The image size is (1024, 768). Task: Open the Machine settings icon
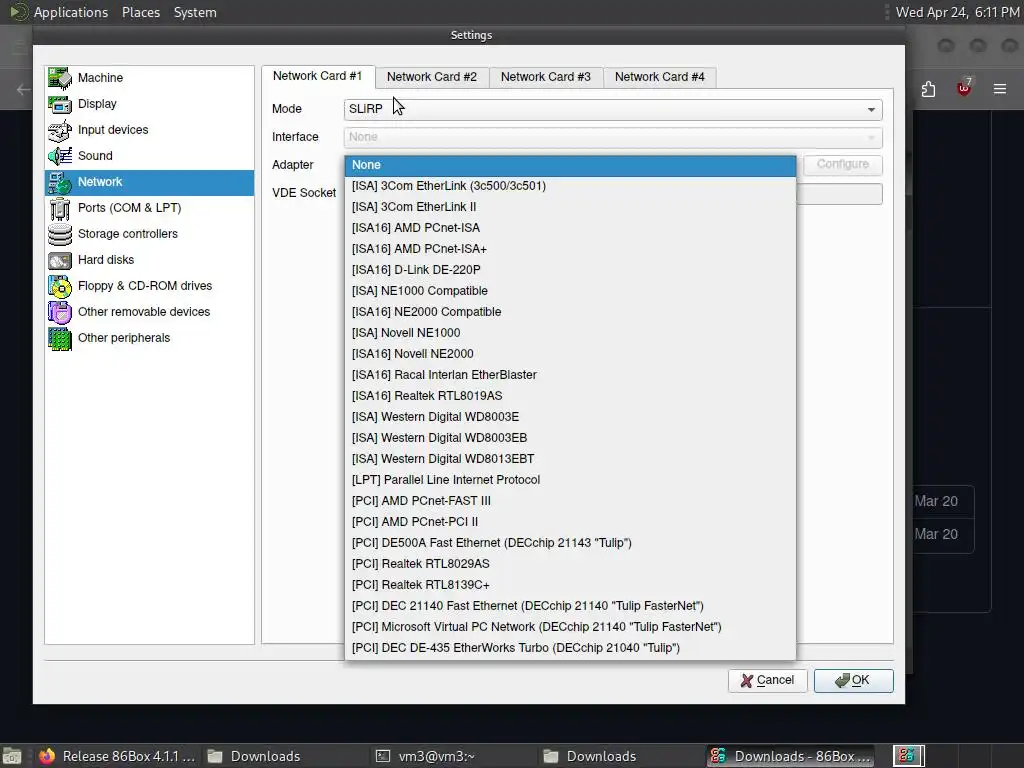[x=60, y=78]
